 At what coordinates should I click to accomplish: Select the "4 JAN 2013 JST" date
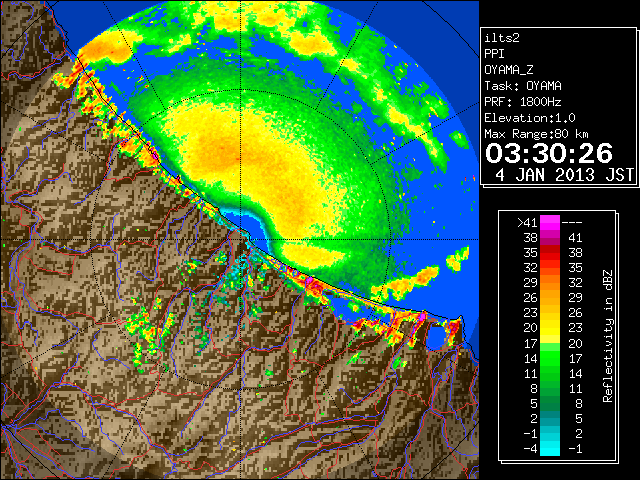point(565,175)
